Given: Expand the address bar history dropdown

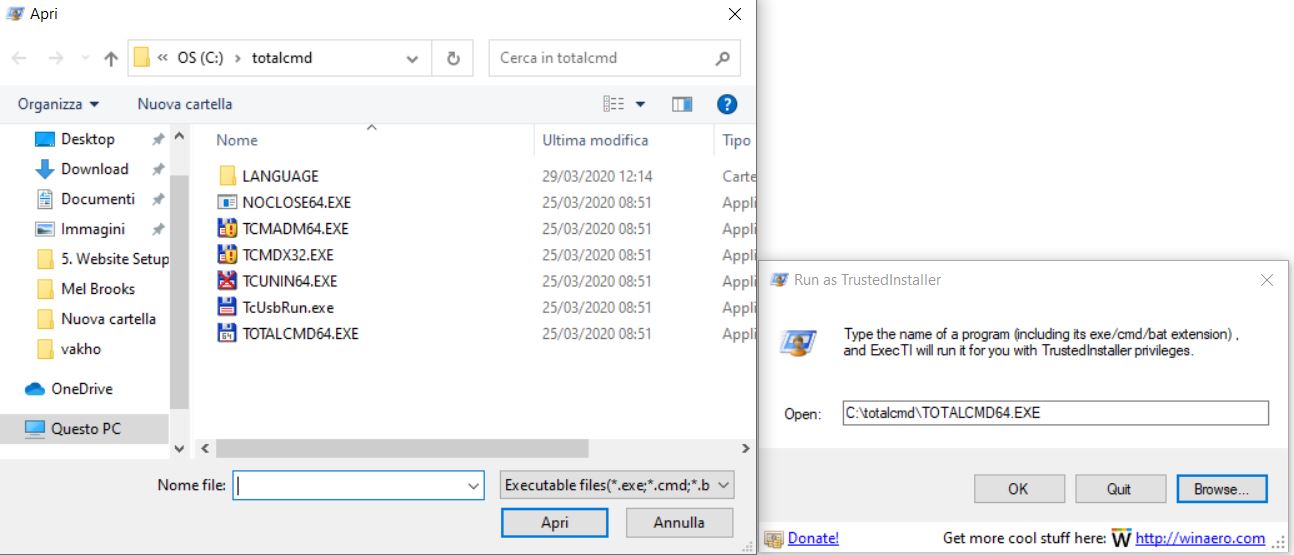Looking at the screenshot, I should (413, 58).
